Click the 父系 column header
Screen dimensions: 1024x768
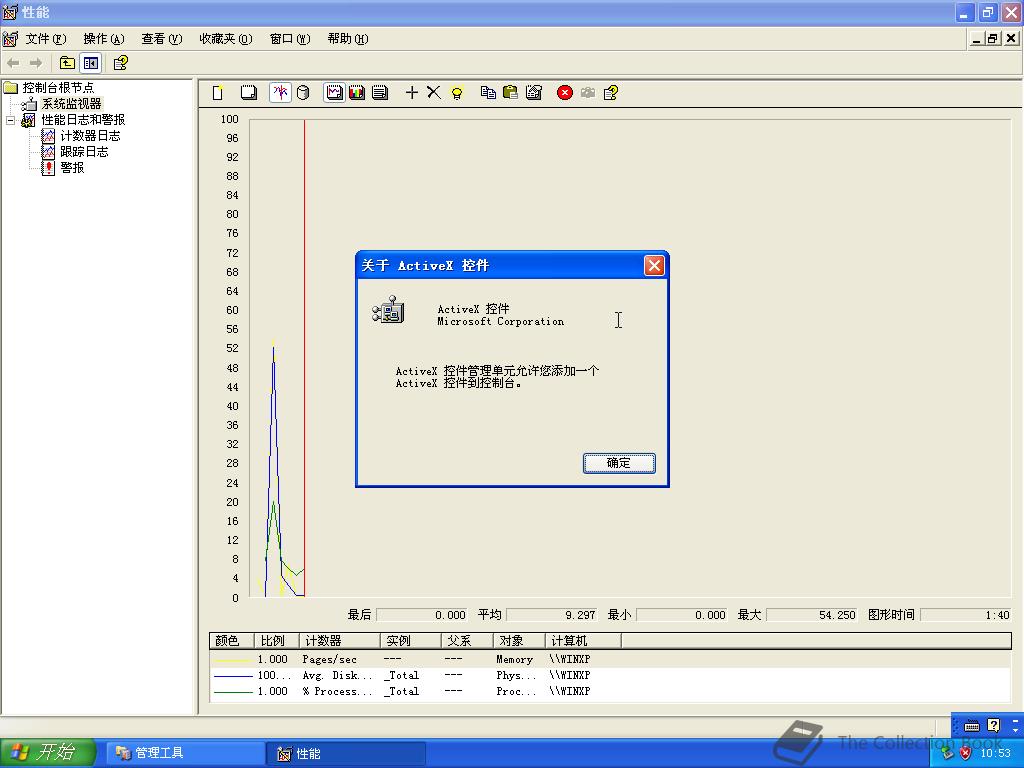(467, 641)
